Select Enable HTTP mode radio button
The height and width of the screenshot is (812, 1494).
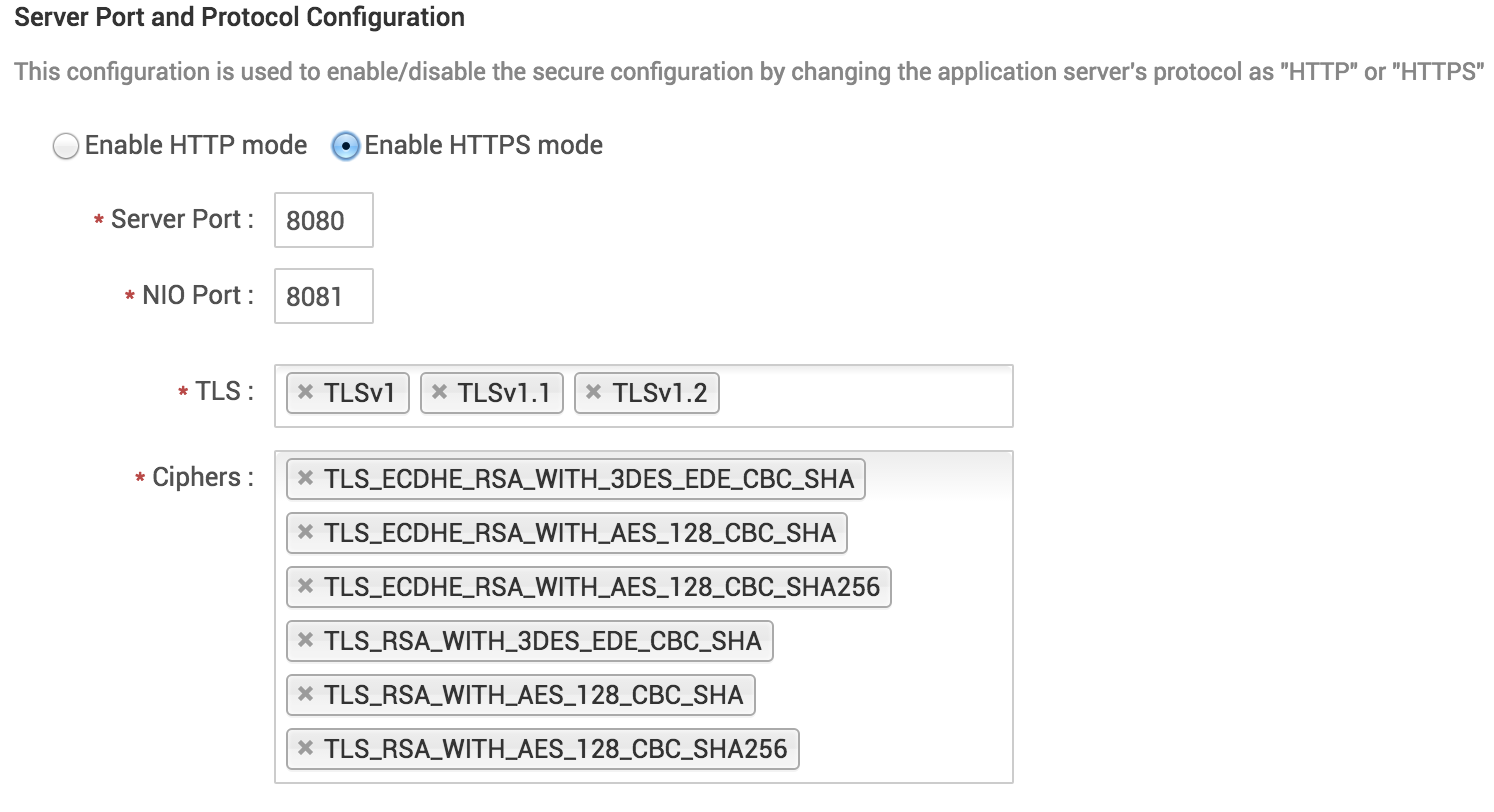66,147
